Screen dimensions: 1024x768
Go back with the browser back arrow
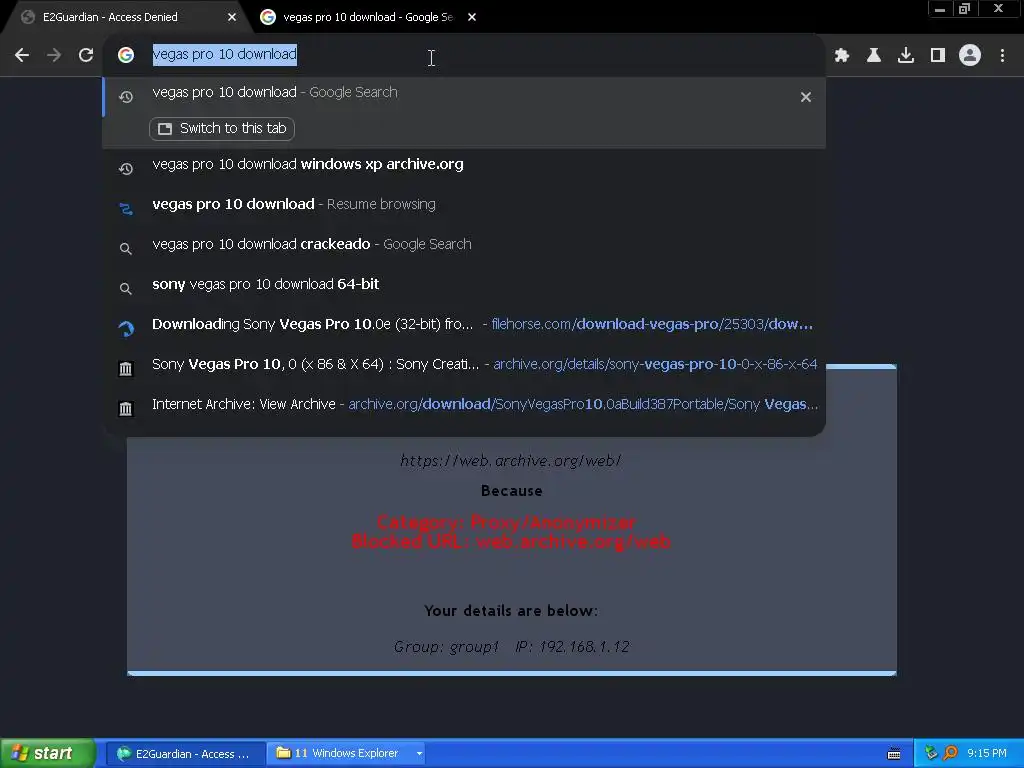point(22,56)
